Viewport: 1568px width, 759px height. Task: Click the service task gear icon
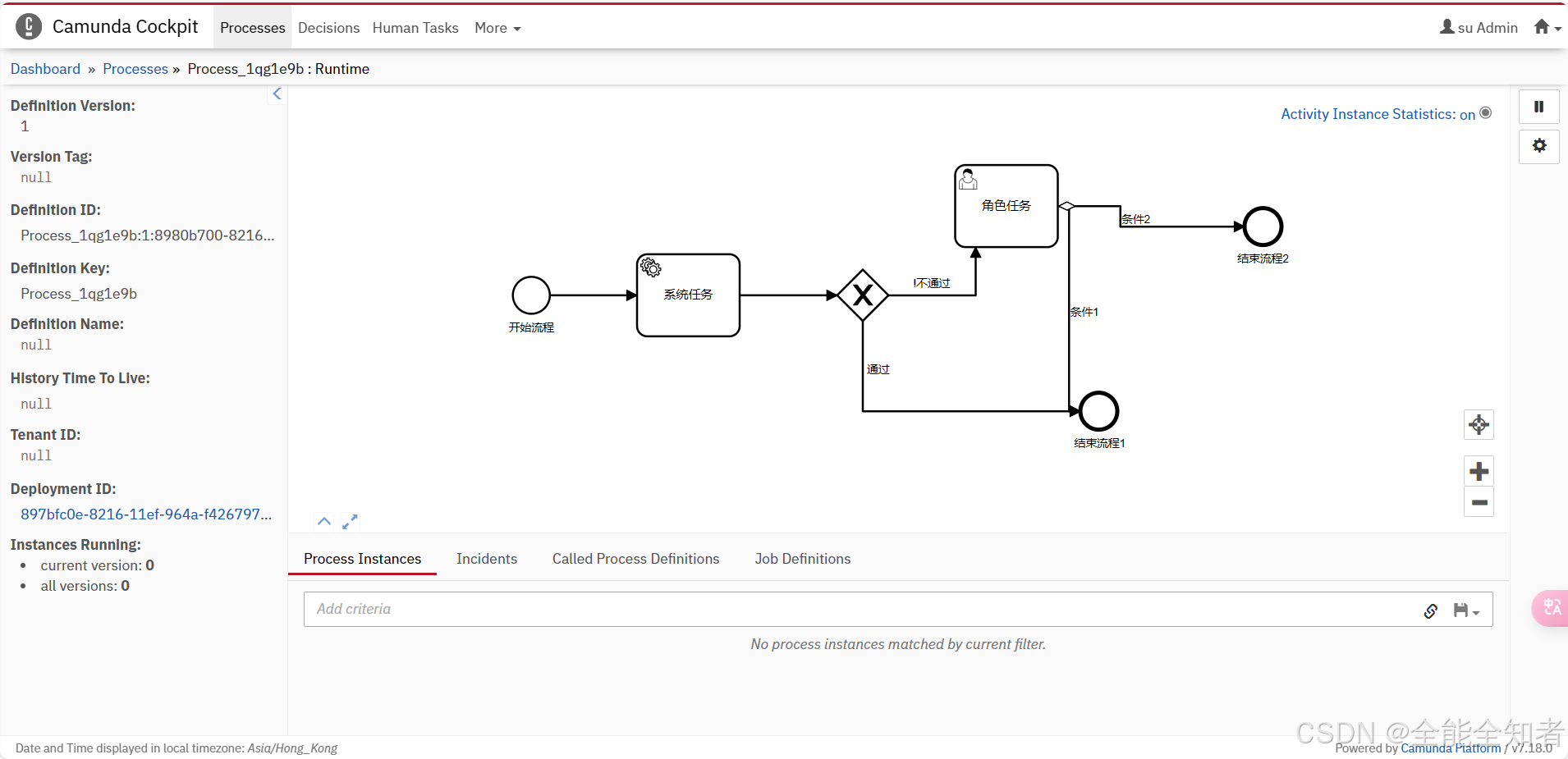click(651, 267)
